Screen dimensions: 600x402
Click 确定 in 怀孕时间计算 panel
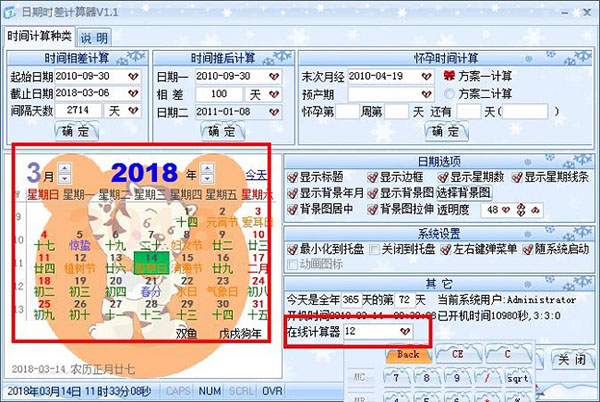(447, 131)
